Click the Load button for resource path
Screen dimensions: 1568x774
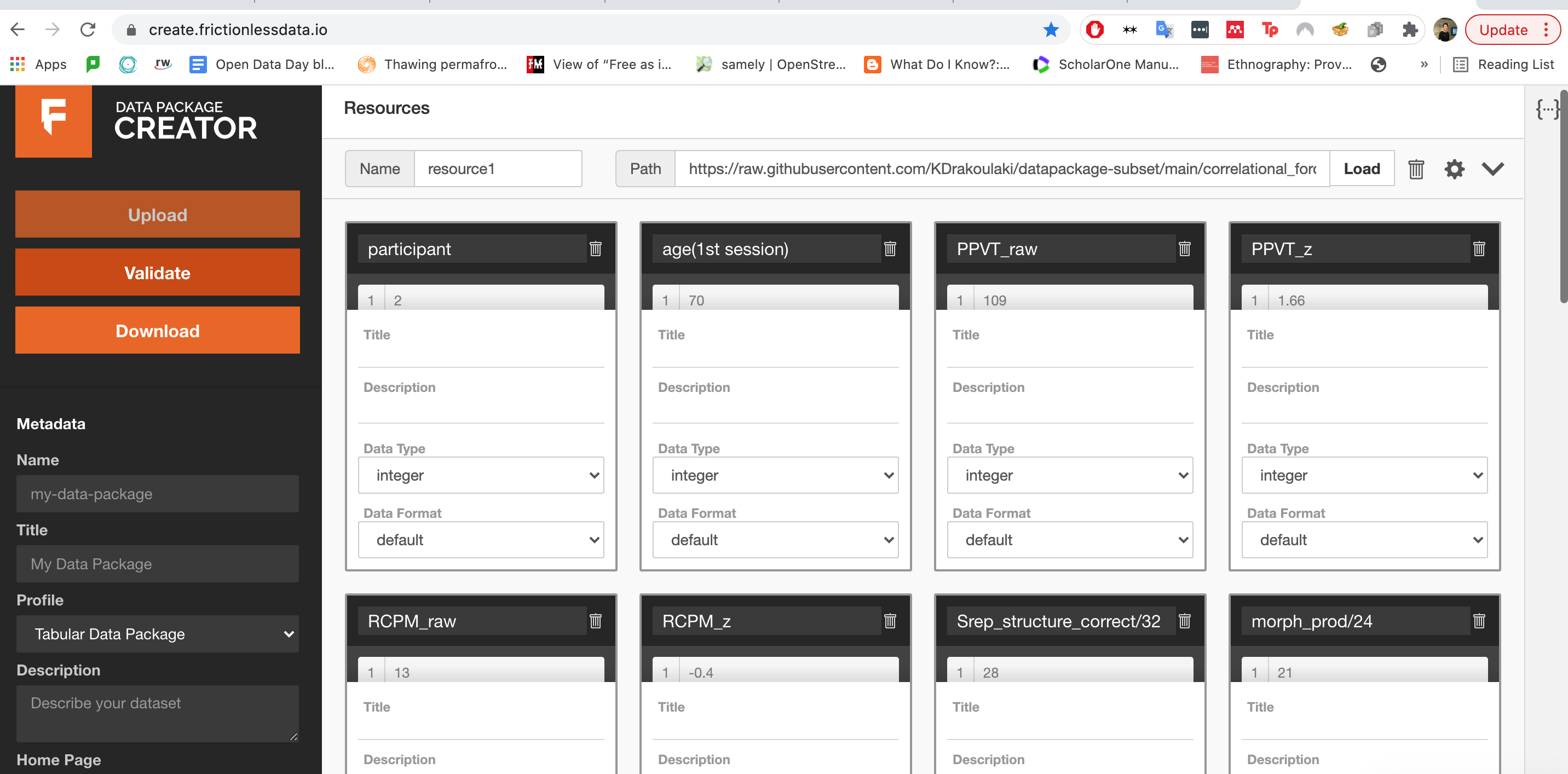(1361, 168)
